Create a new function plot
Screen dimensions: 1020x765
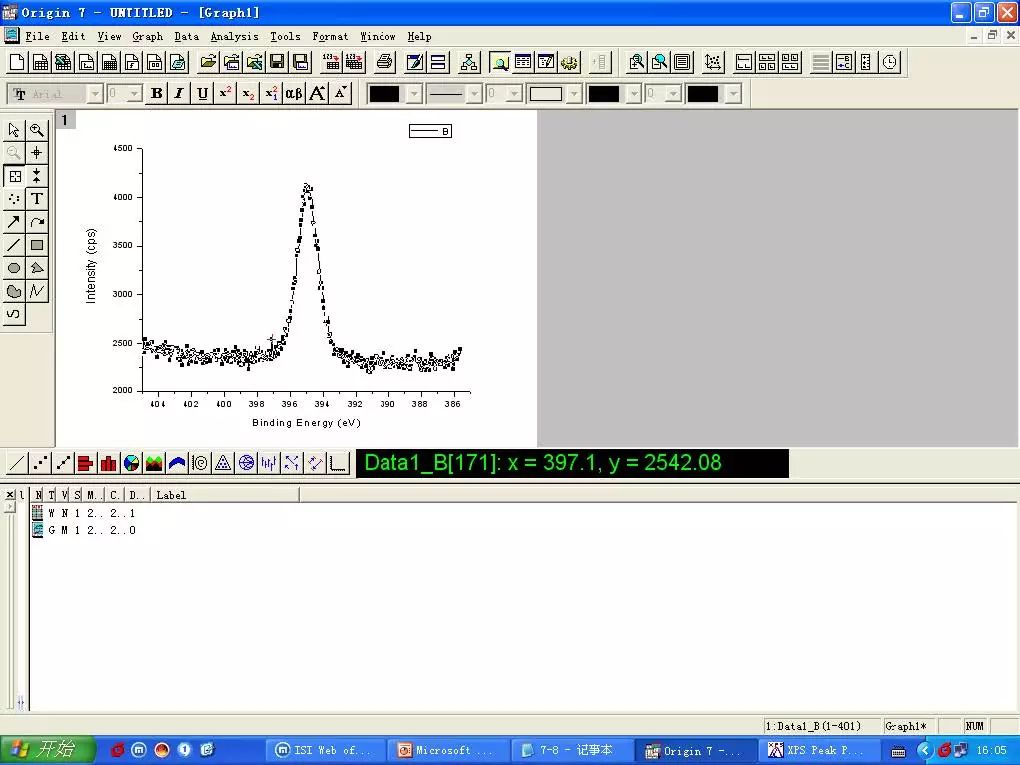(132, 62)
